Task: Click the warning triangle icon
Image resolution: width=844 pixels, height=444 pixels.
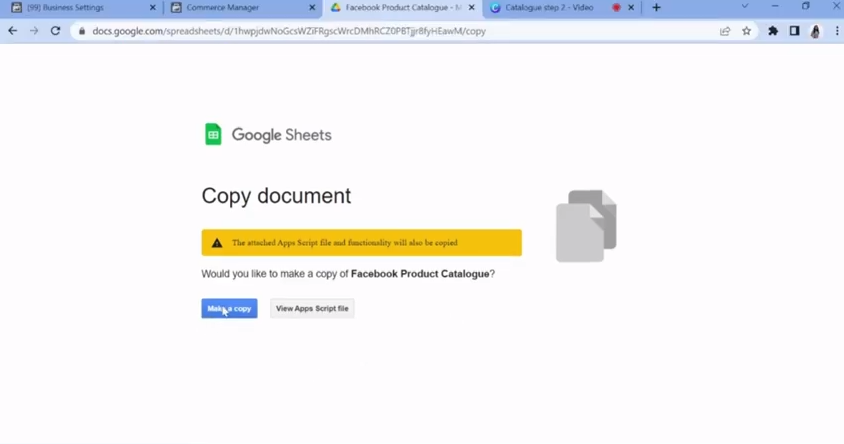Action: click(x=217, y=243)
